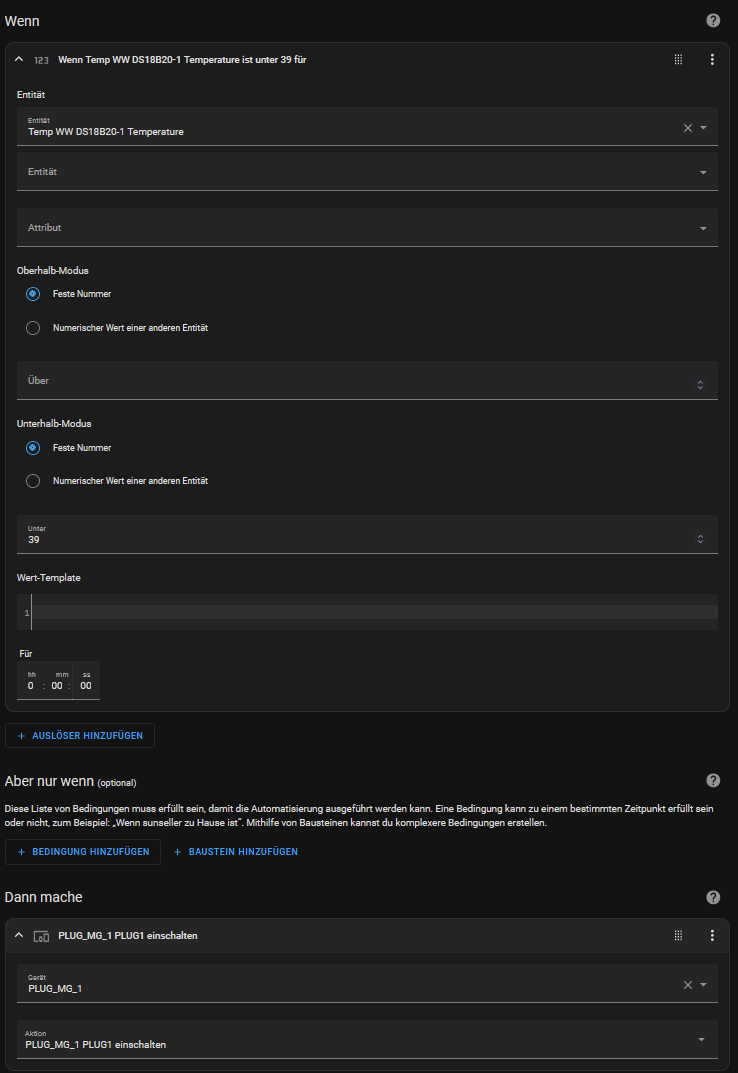738x1073 pixels.
Task: Open three-dot menu of PLUG_MG_1 action
Action: (x=712, y=936)
